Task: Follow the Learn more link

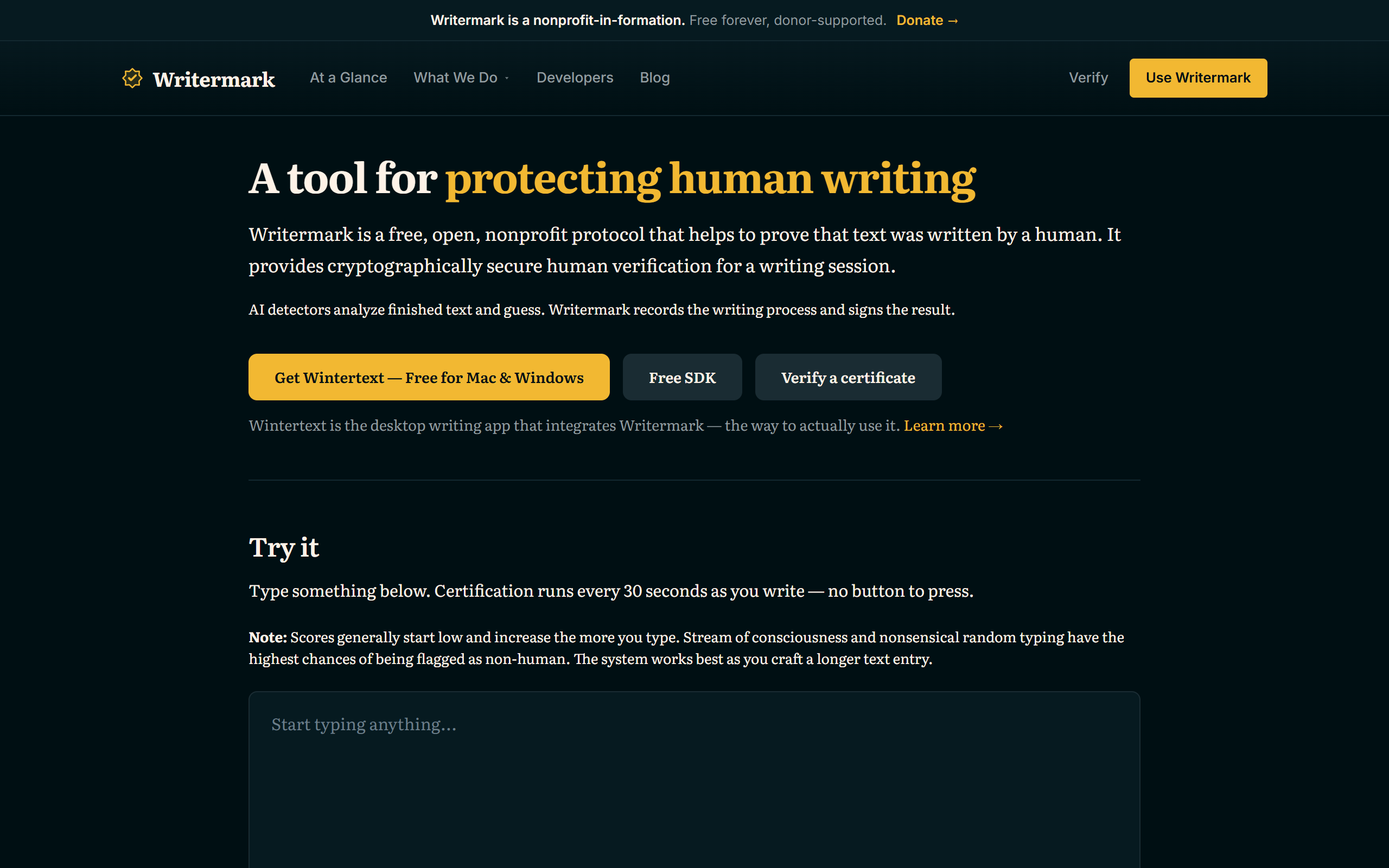Action: [x=953, y=425]
